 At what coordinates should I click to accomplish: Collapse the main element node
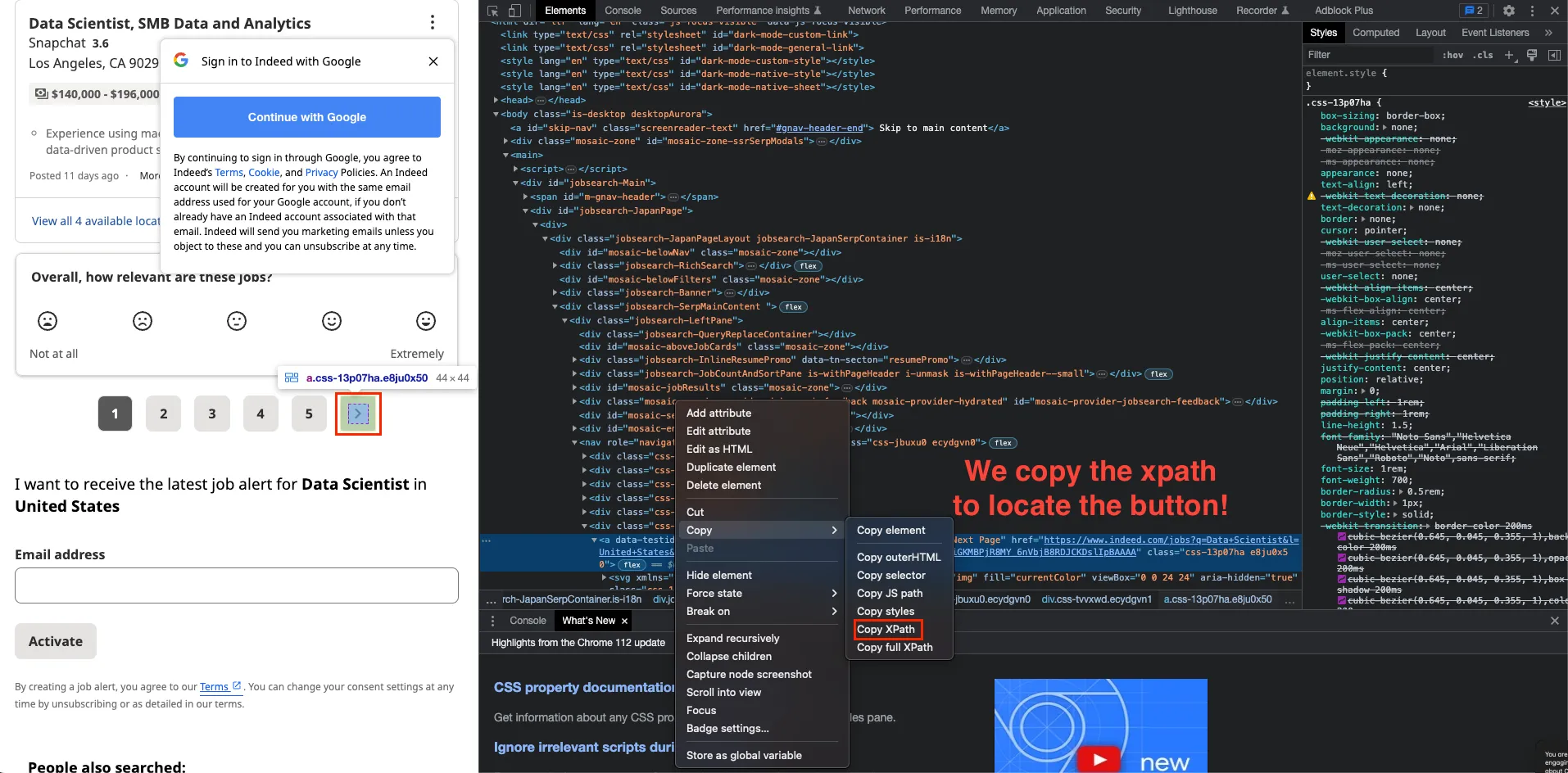tap(506, 155)
